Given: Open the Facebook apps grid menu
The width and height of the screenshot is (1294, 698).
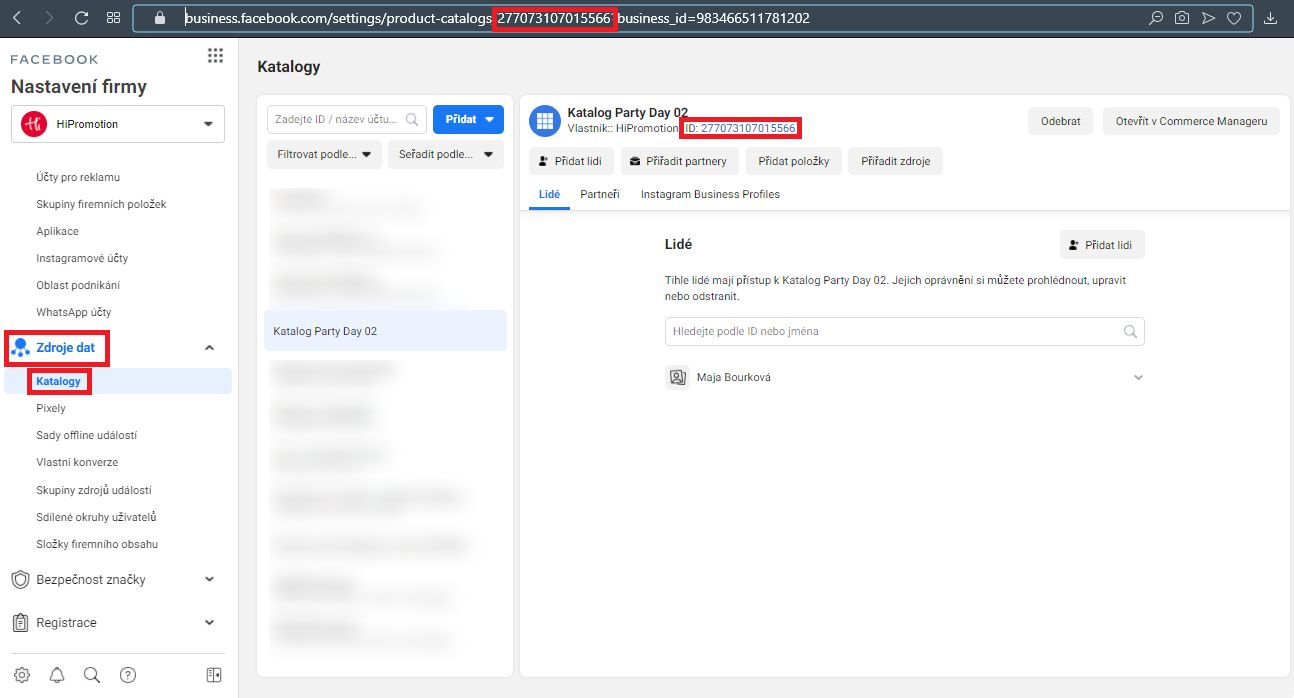Looking at the screenshot, I should click(215, 56).
